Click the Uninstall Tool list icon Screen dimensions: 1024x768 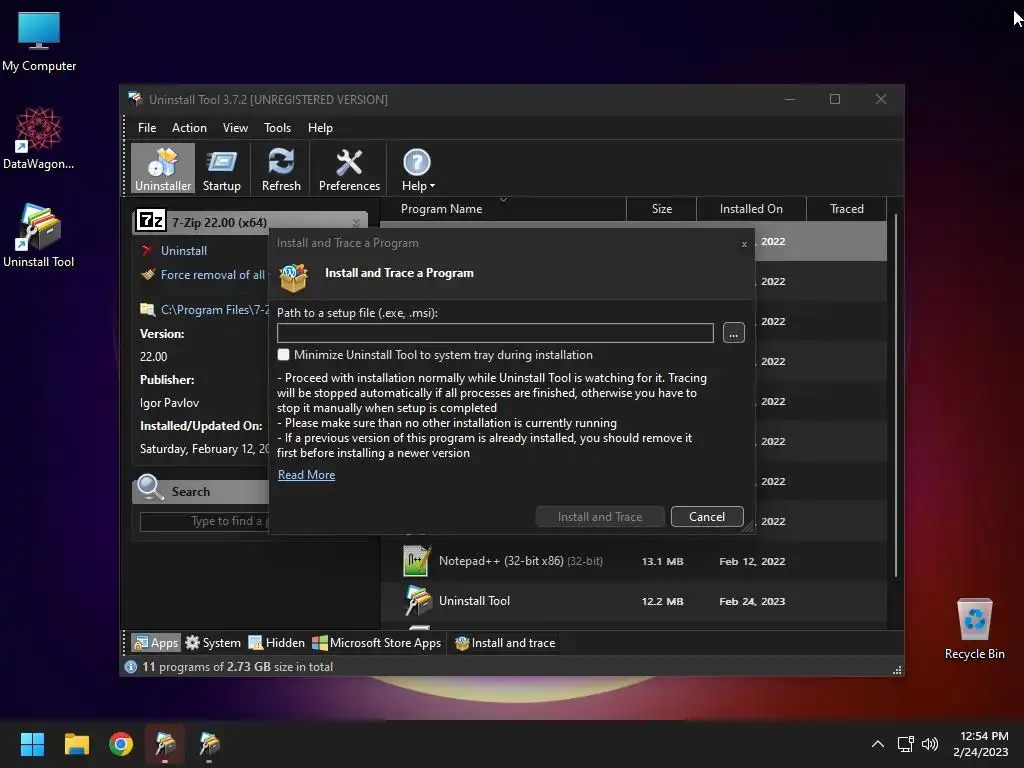(418, 601)
